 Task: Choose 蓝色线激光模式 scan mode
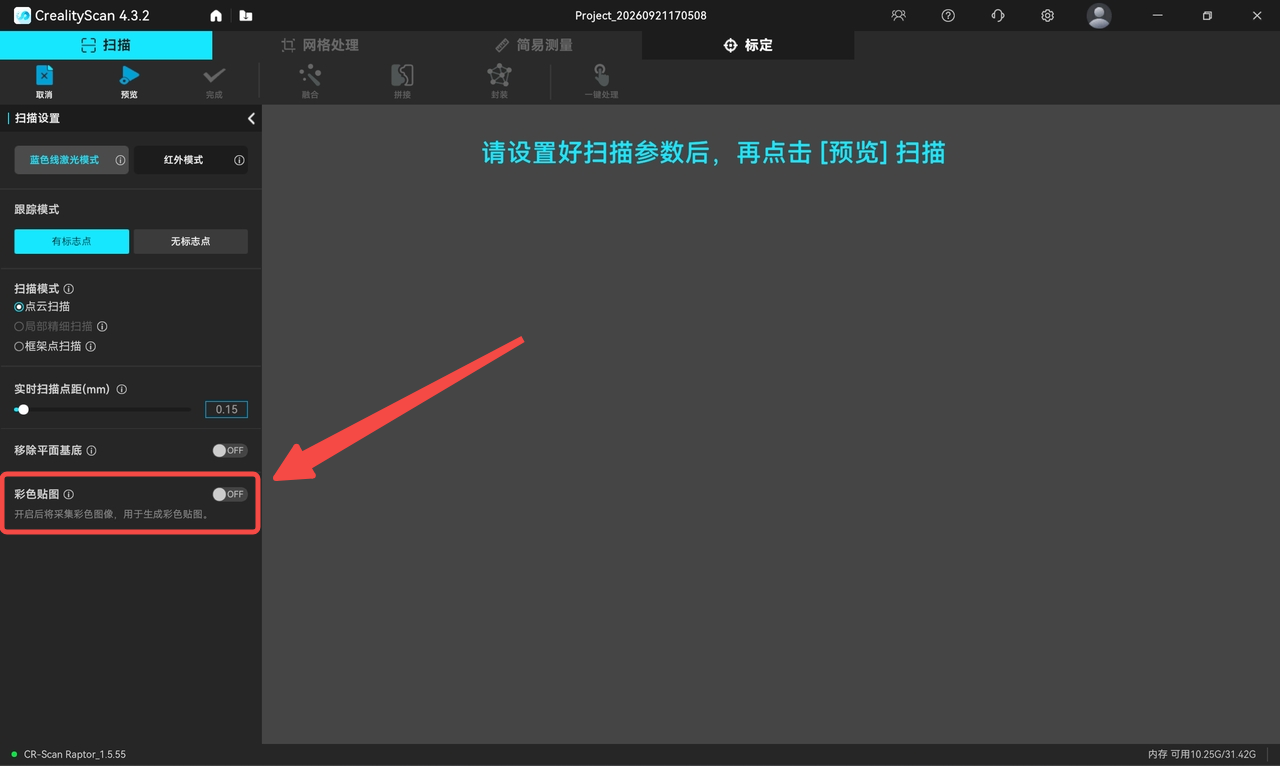[x=71, y=160]
